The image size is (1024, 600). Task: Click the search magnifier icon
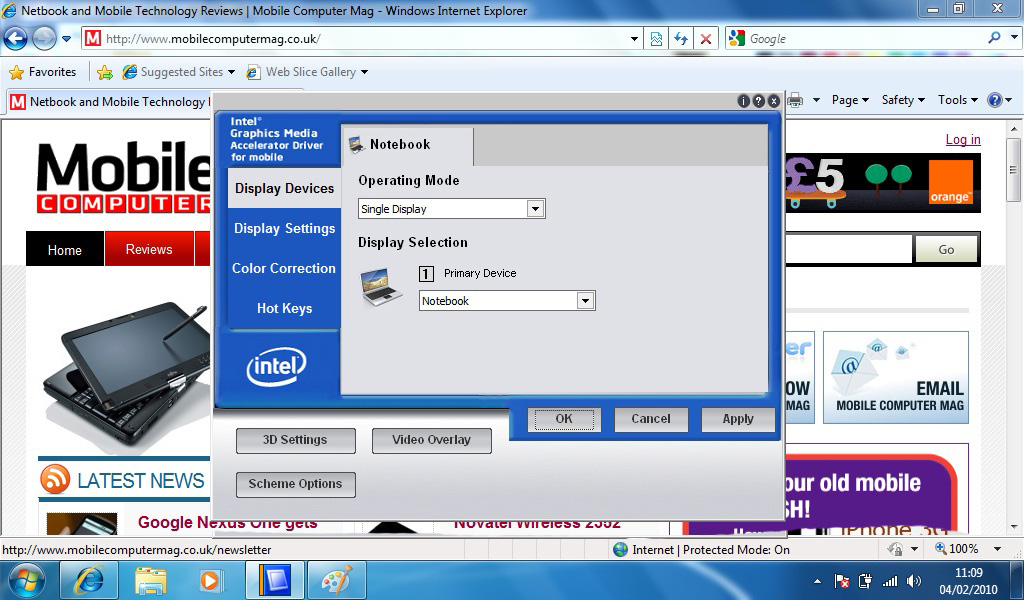(x=995, y=39)
